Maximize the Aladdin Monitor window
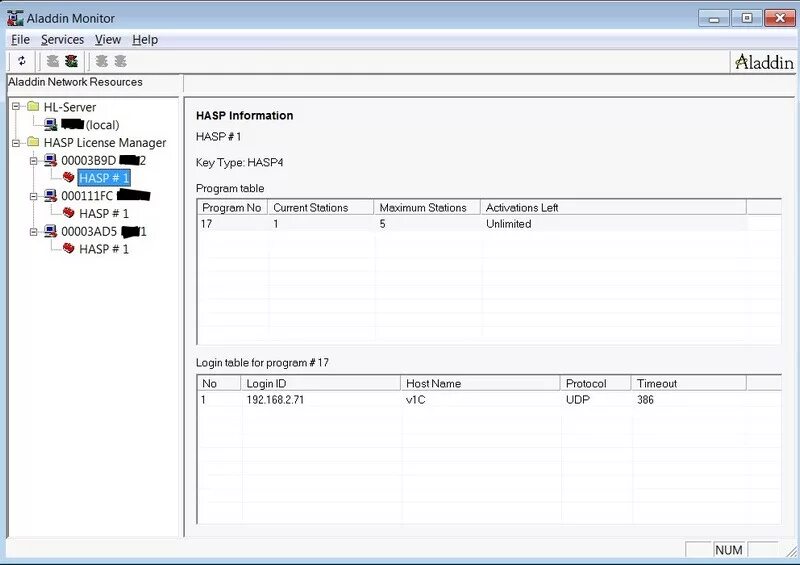Viewport: 800px width, 565px height. (x=746, y=18)
